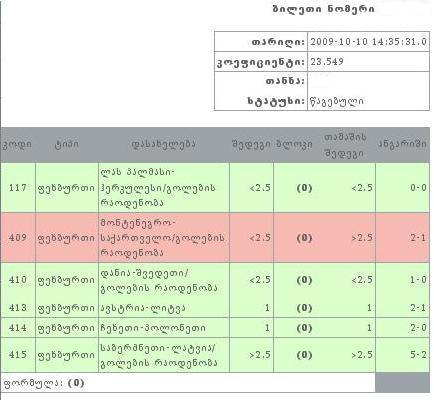434x400 pixels.
Task: Click the ბლოკი column header
Action: coord(295,145)
